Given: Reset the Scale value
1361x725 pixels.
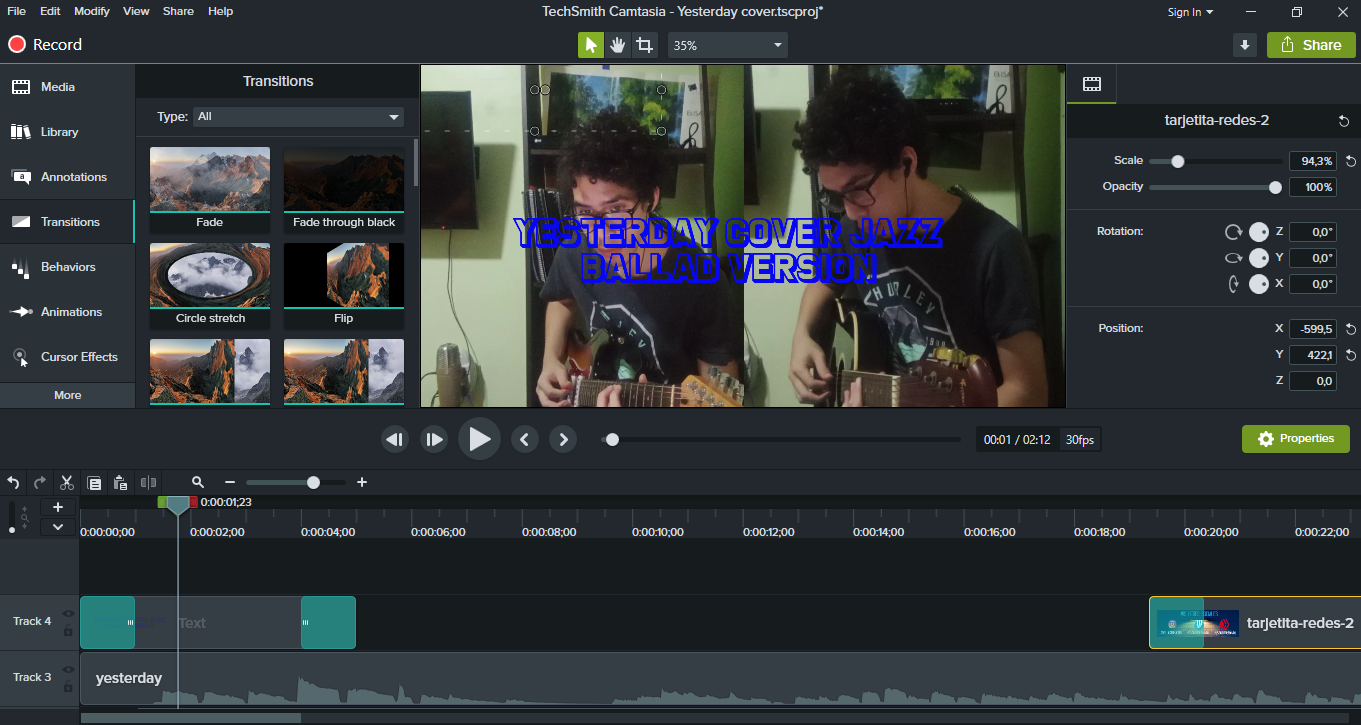Looking at the screenshot, I should coord(1351,161).
